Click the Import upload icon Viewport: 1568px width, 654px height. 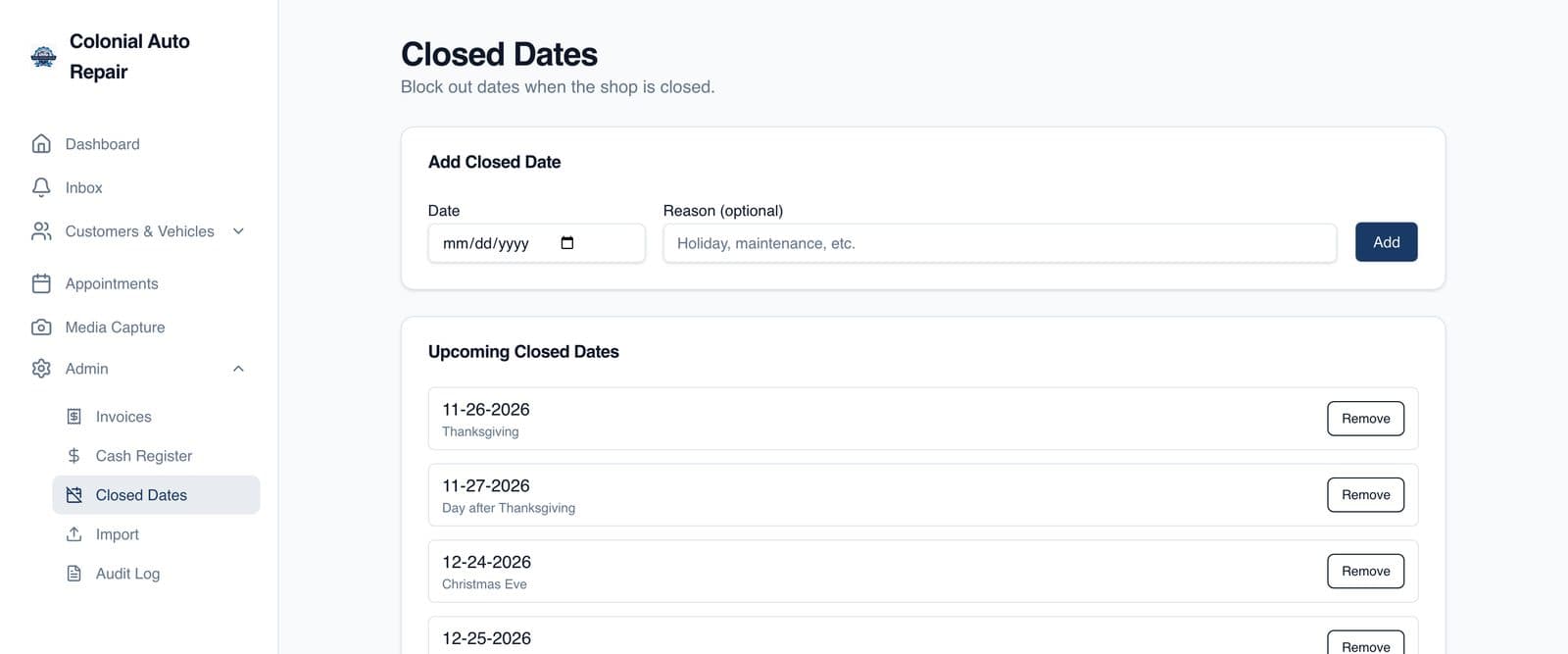tap(73, 534)
